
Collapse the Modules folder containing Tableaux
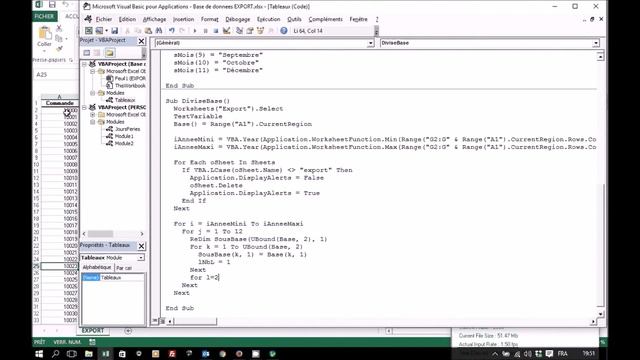click(x=93, y=93)
